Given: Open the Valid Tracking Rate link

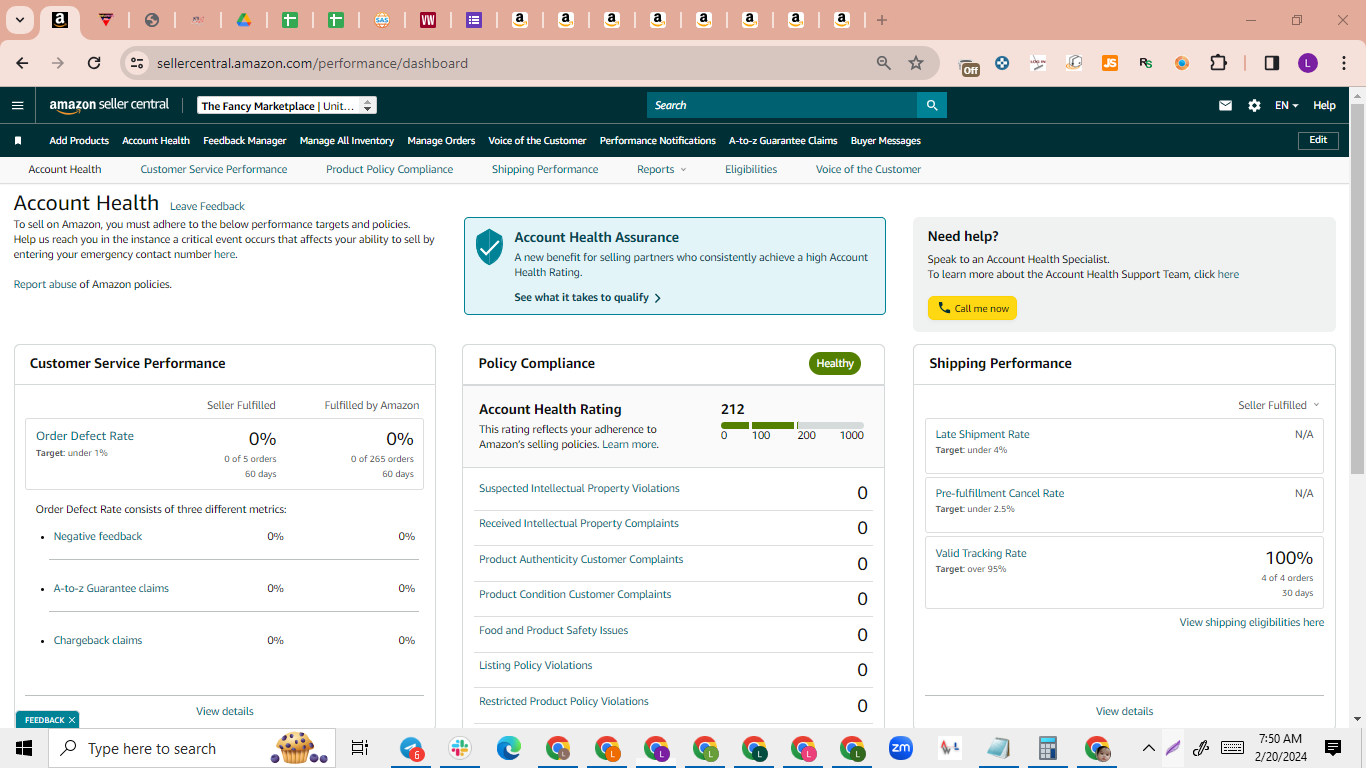Looking at the screenshot, I should click(x=981, y=554).
